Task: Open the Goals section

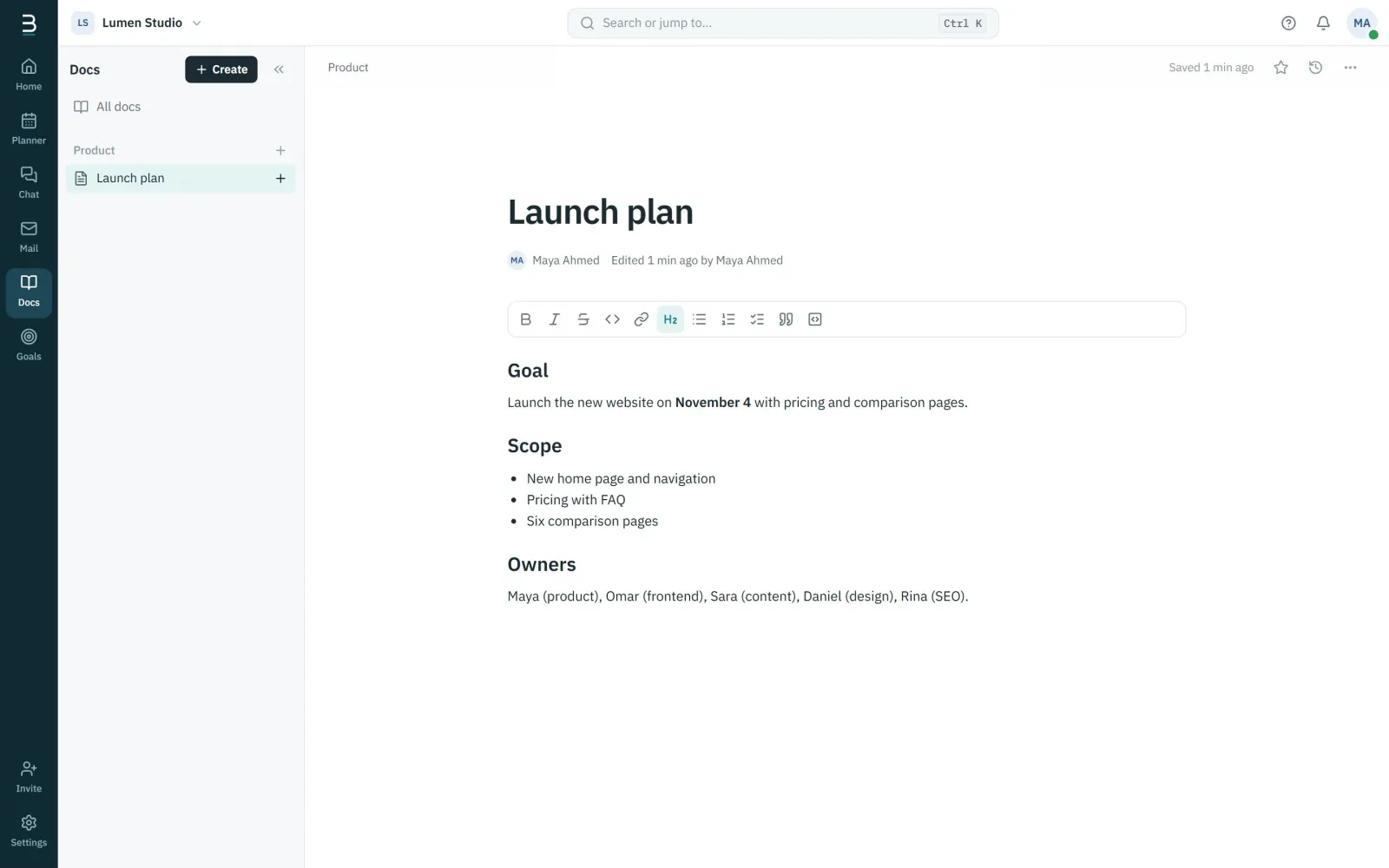Action: point(29,345)
